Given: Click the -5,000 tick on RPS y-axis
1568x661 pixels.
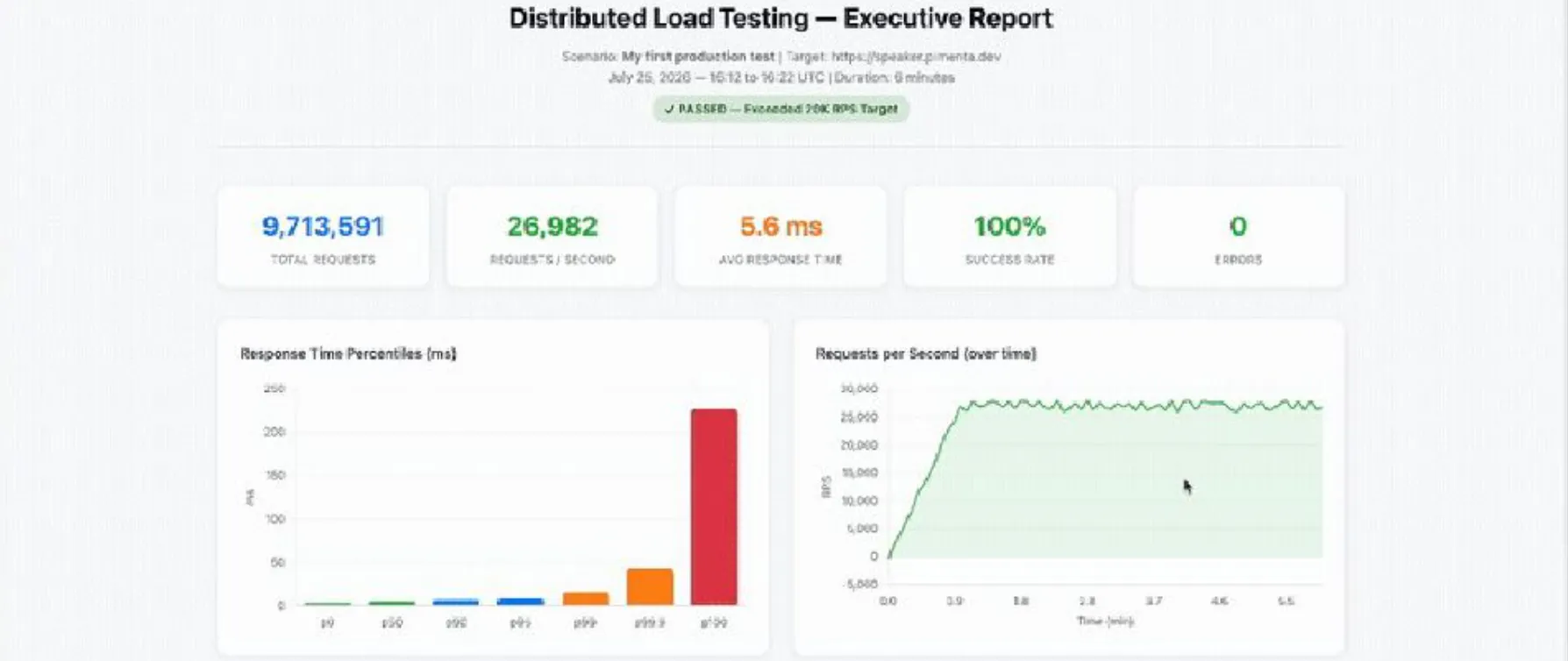Looking at the screenshot, I should [859, 584].
